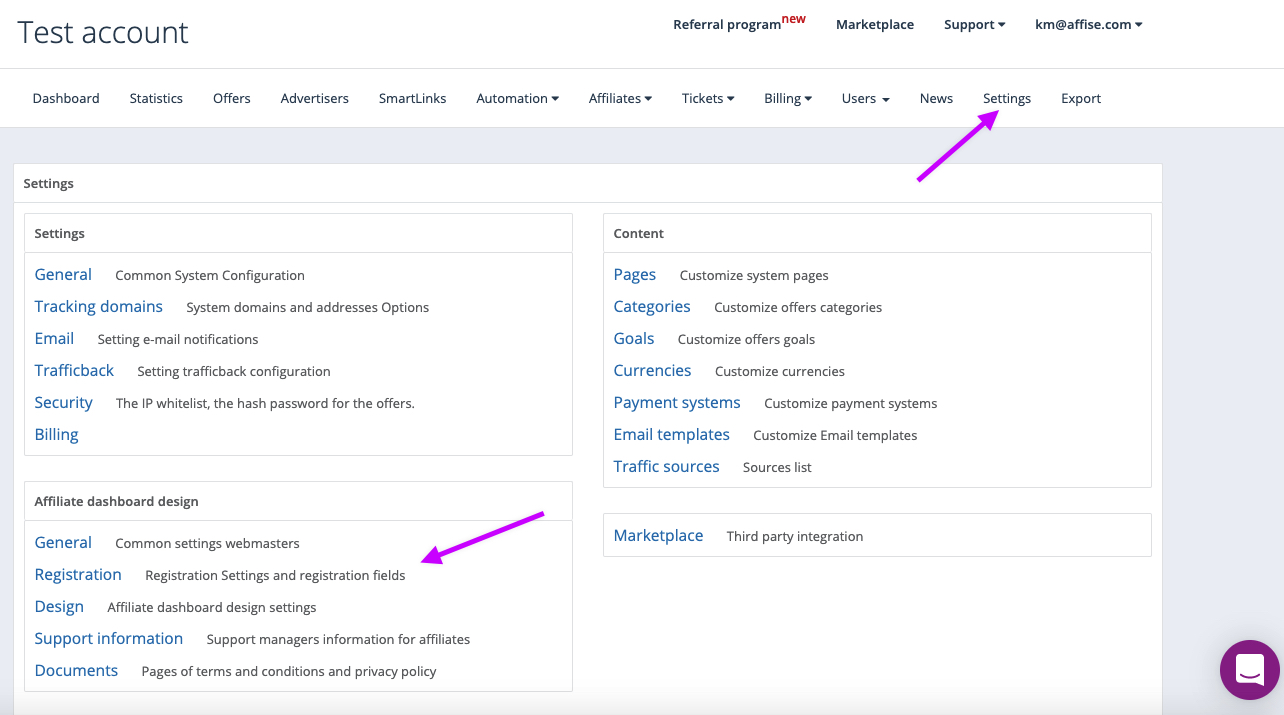The image size is (1284, 715).
Task: Open Registration settings link
Action: (x=78, y=574)
